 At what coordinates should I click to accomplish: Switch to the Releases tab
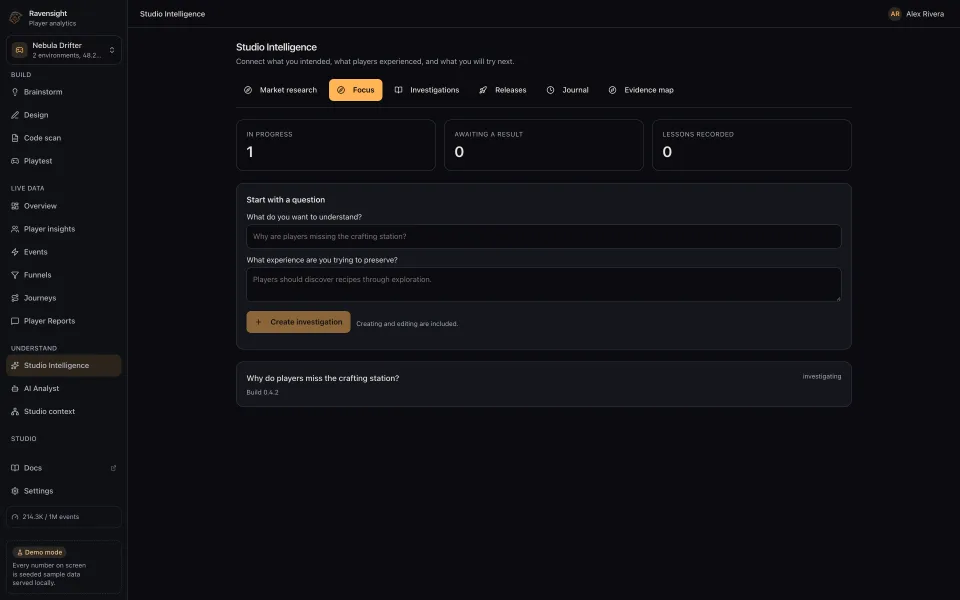[x=503, y=90]
